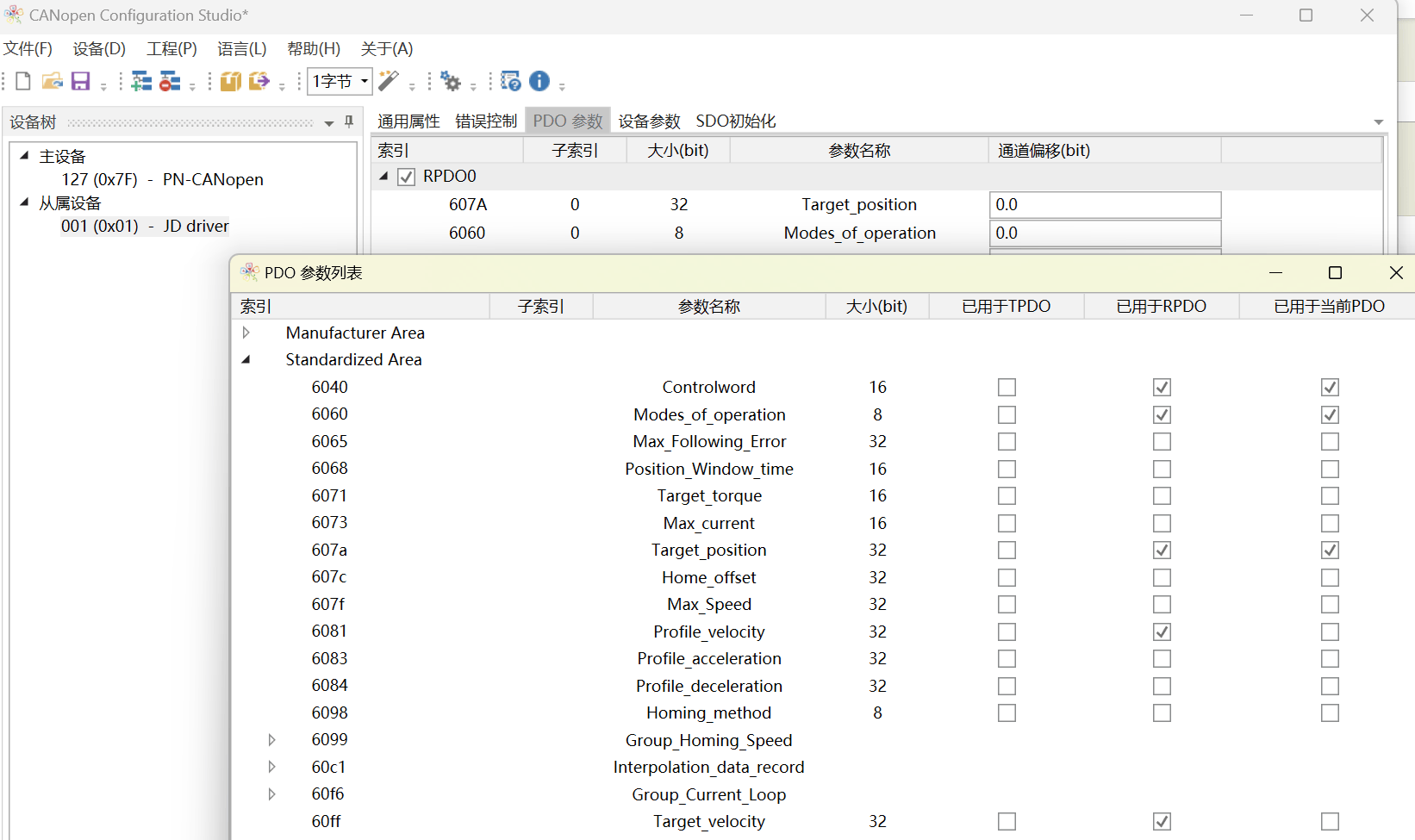Sort by 大小(bit) column in PDO list
The height and width of the screenshot is (840, 1415).
[877, 307]
